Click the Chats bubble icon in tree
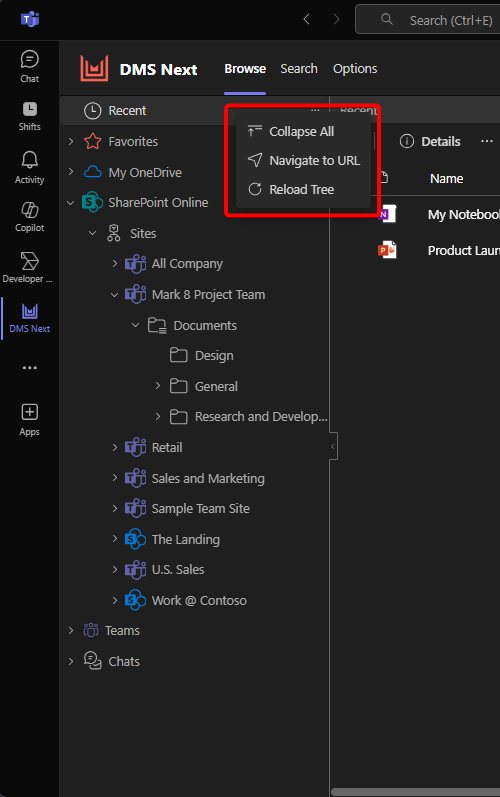Screen dimensions: 500x797 [x=92, y=661]
